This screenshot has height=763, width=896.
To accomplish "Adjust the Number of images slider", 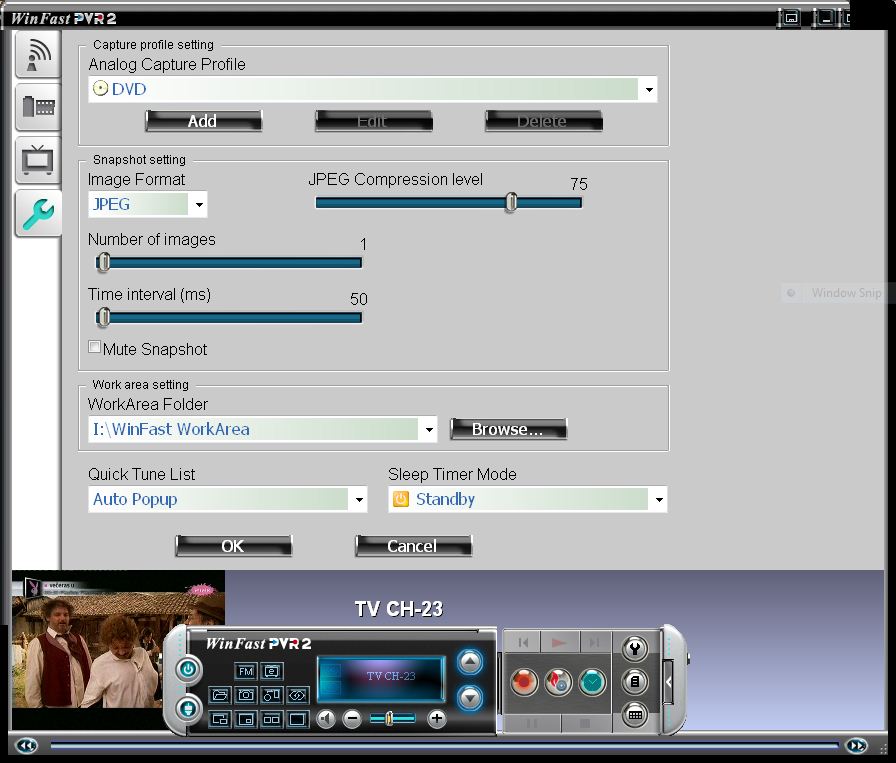I will click(103, 262).
